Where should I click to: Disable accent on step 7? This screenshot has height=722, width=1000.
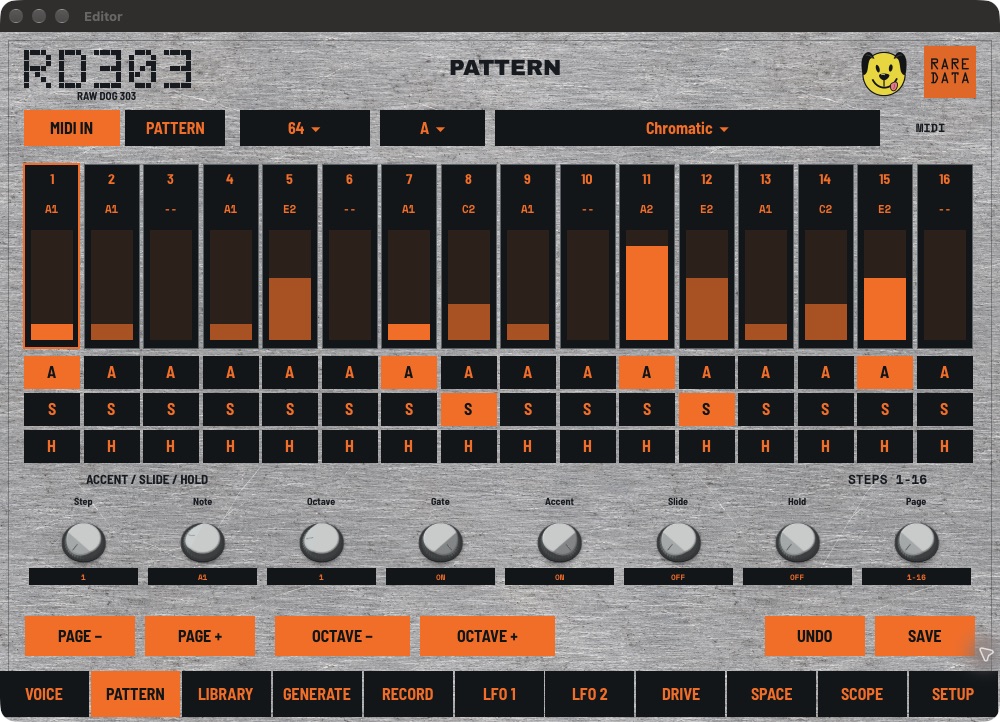(x=409, y=372)
